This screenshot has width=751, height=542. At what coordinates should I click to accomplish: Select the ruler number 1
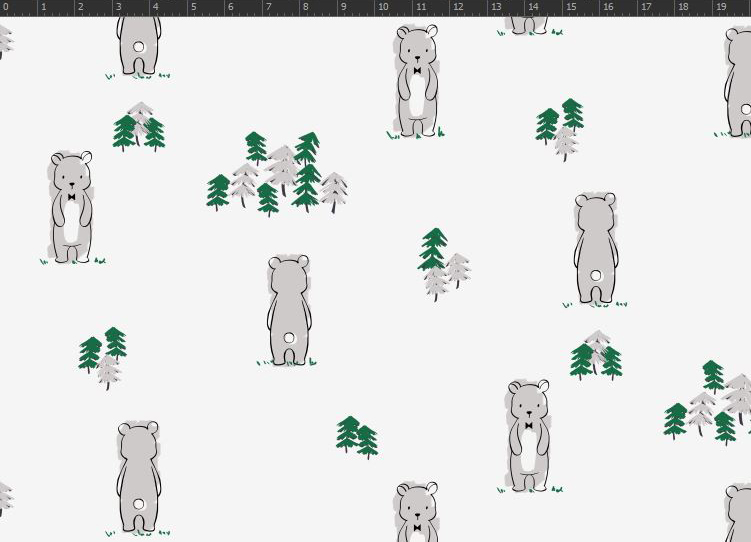[44, 7]
